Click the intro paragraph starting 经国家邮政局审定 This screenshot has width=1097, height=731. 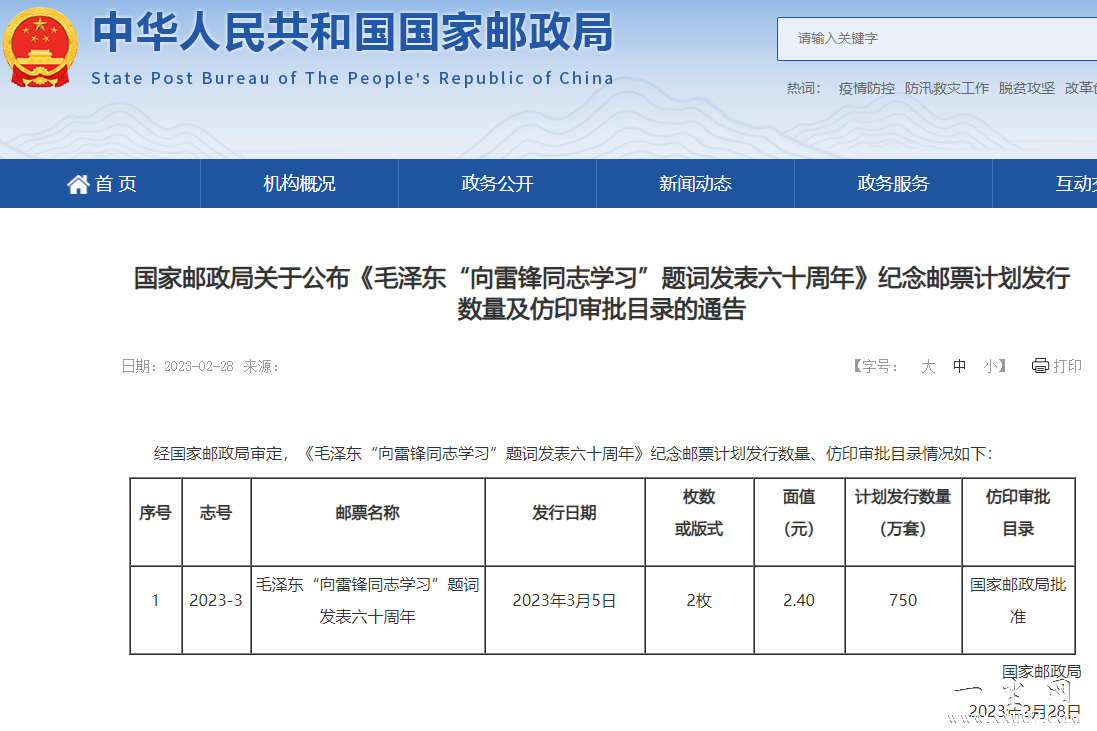[x=573, y=454]
